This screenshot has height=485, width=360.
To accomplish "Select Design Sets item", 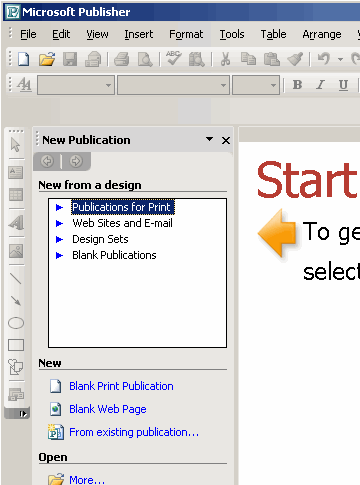I will pos(100,239).
